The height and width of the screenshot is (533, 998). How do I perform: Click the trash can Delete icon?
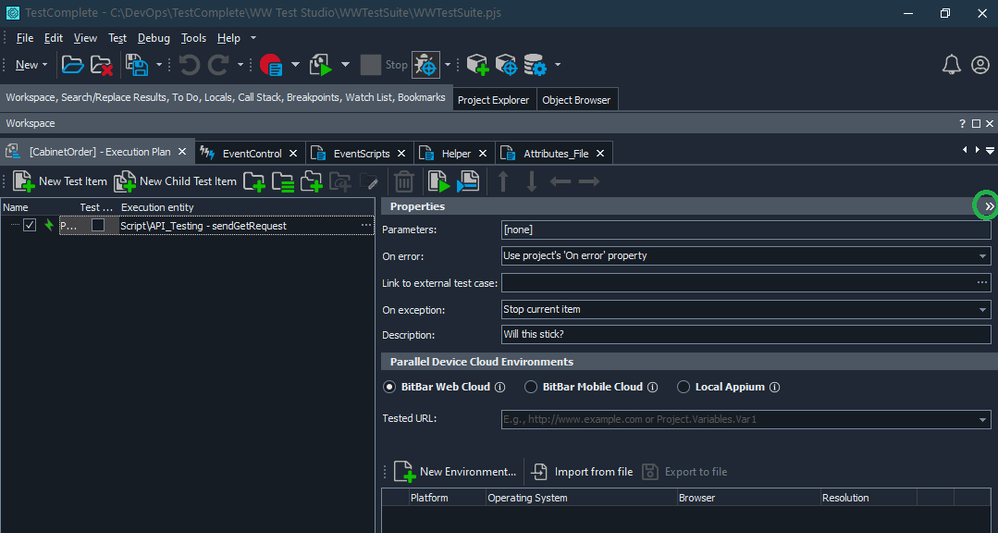404,182
